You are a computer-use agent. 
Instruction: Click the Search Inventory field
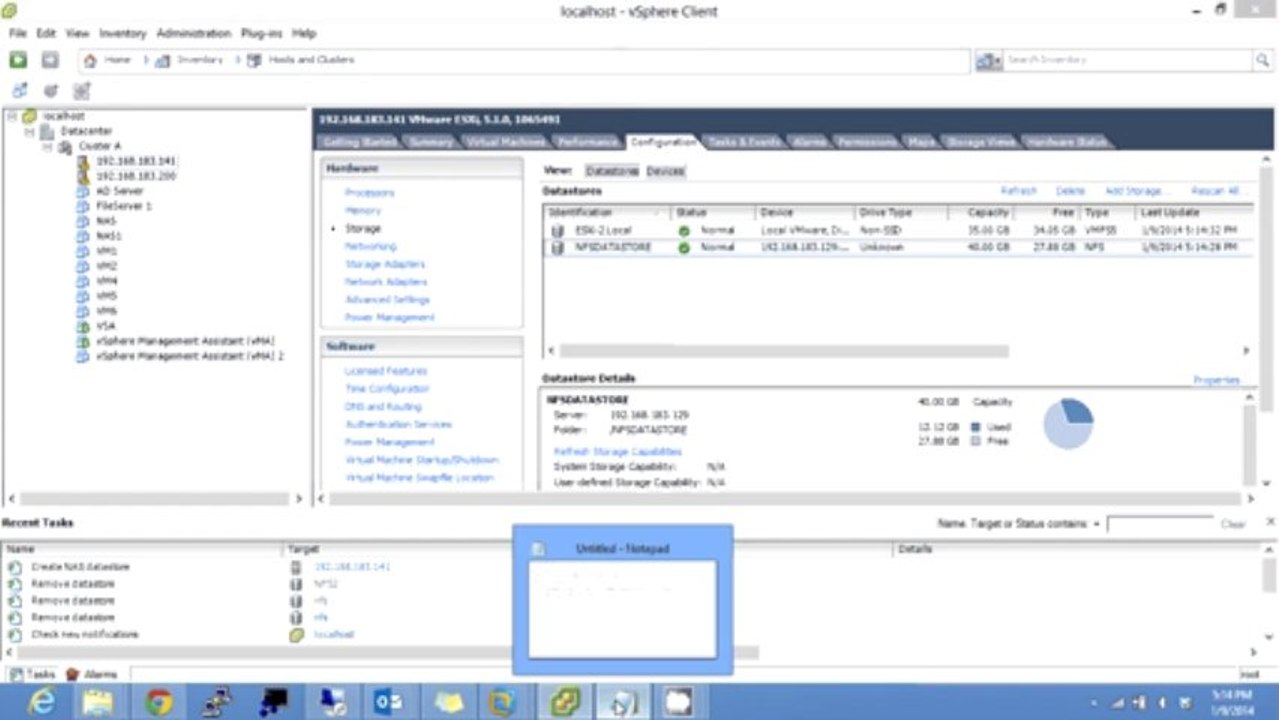coord(1127,61)
